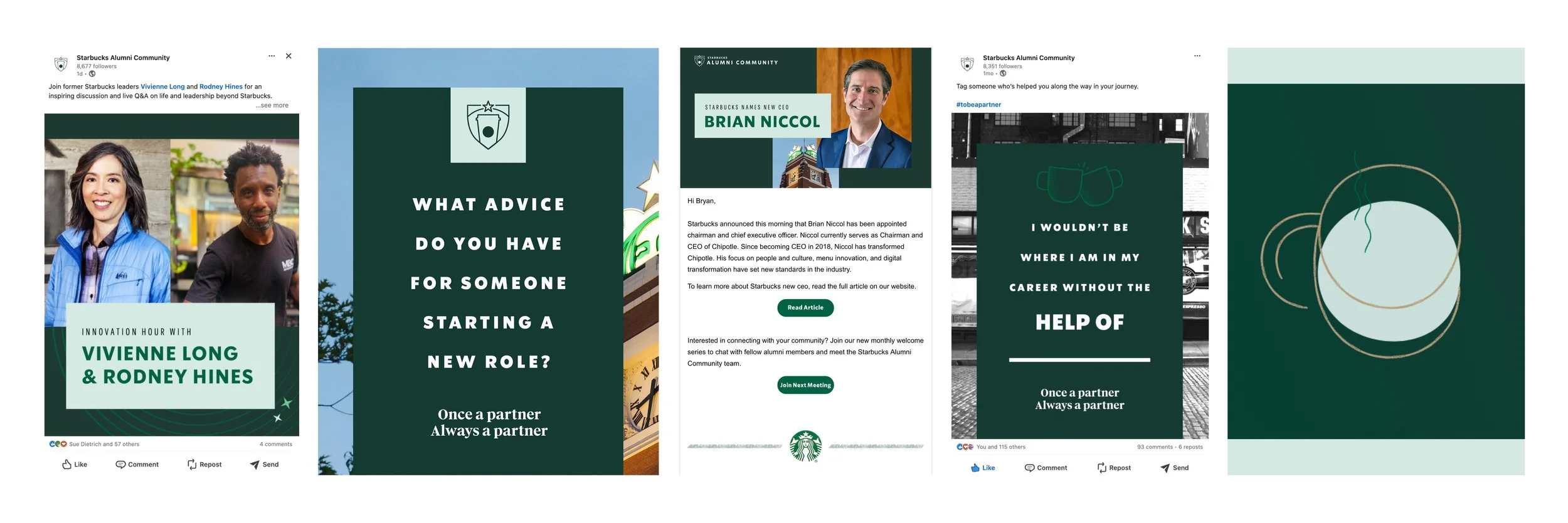Open the Vivienne Long profile link
1568x523 pixels.
pyautogui.click(x=162, y=87)
